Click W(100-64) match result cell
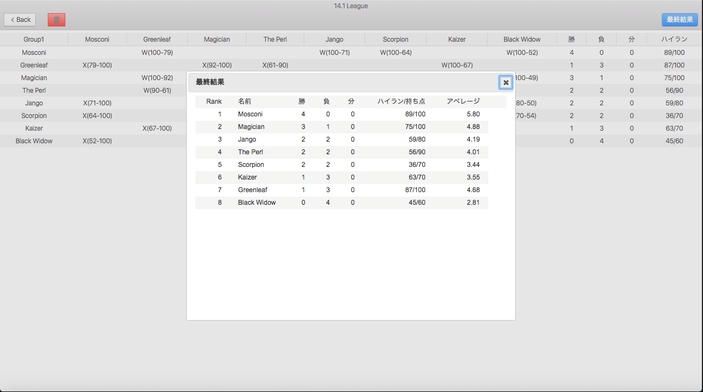The width and height of the screenshot is (703, 392). pos(395,52)
